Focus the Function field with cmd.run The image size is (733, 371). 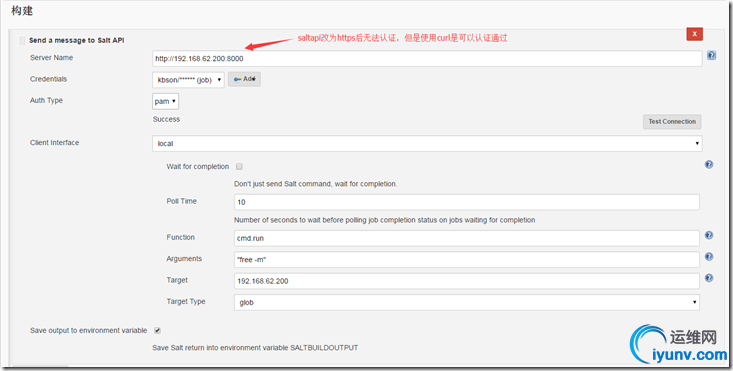point(467,238)
